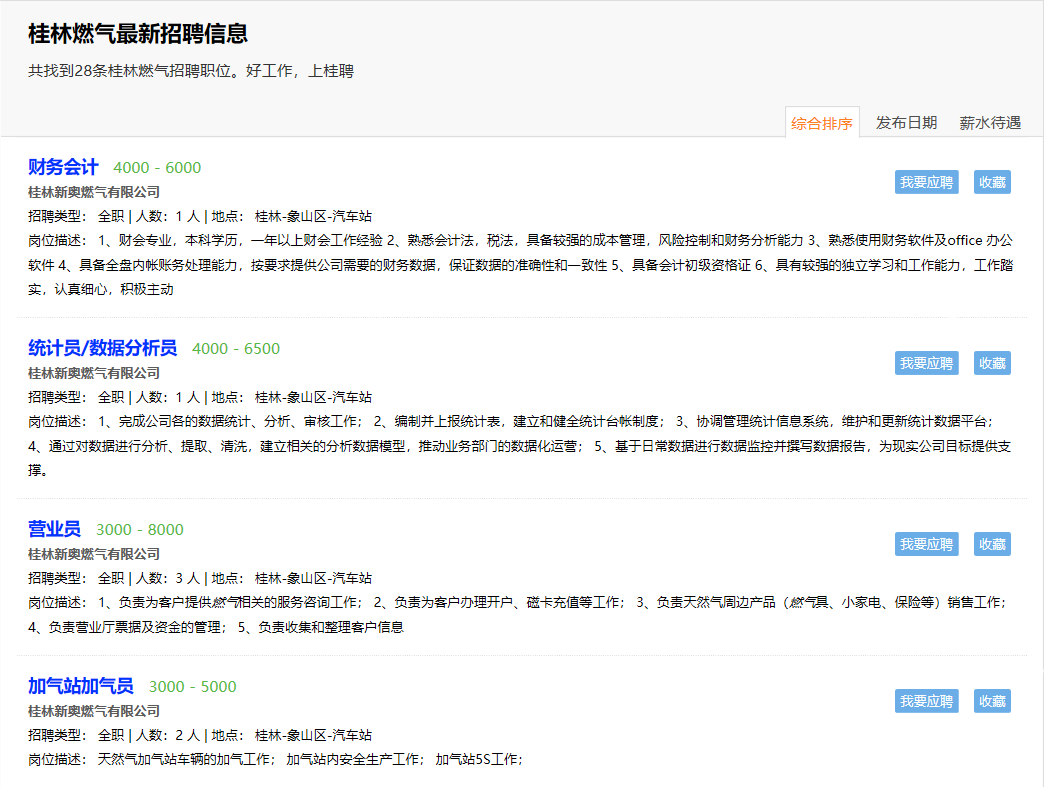
Task: Click 招聘类型 info line of 财务会计
Action: tap(200, 216)
